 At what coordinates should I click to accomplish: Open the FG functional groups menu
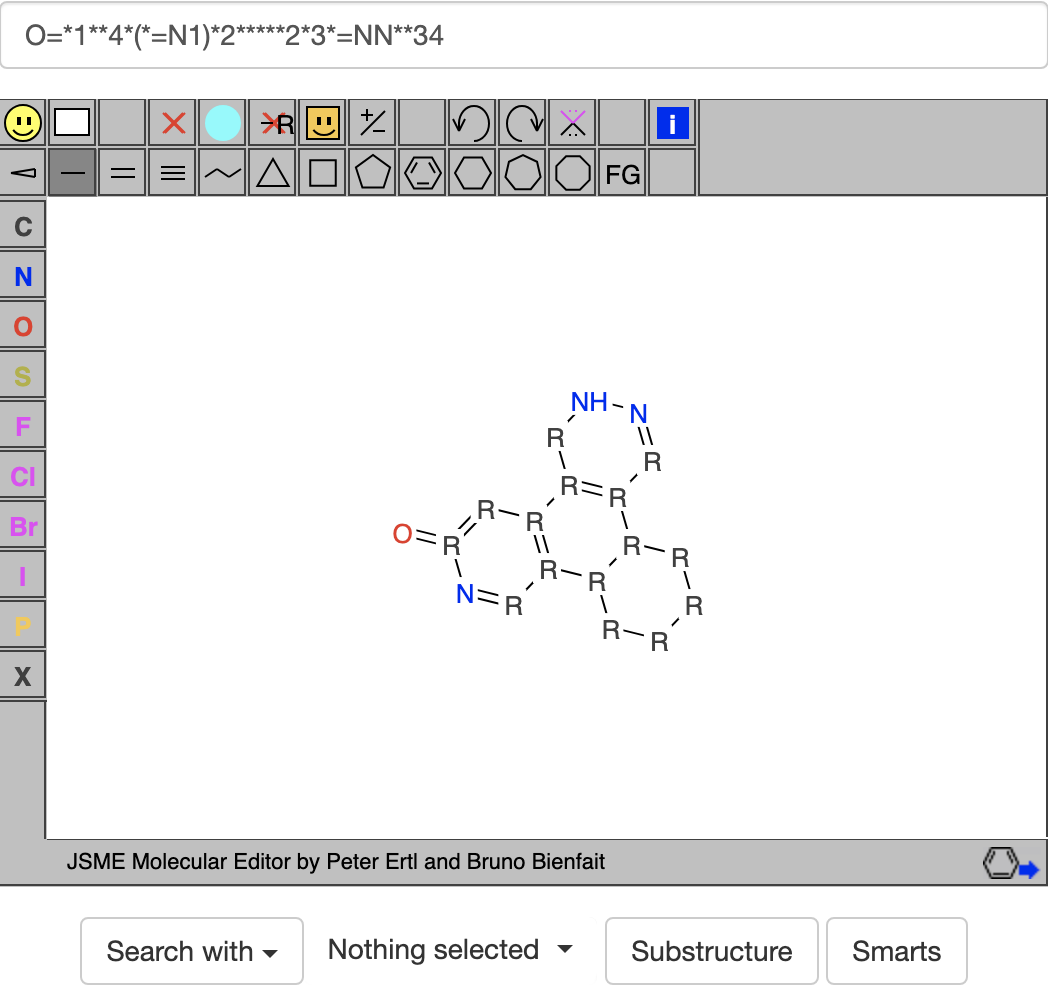622,175
